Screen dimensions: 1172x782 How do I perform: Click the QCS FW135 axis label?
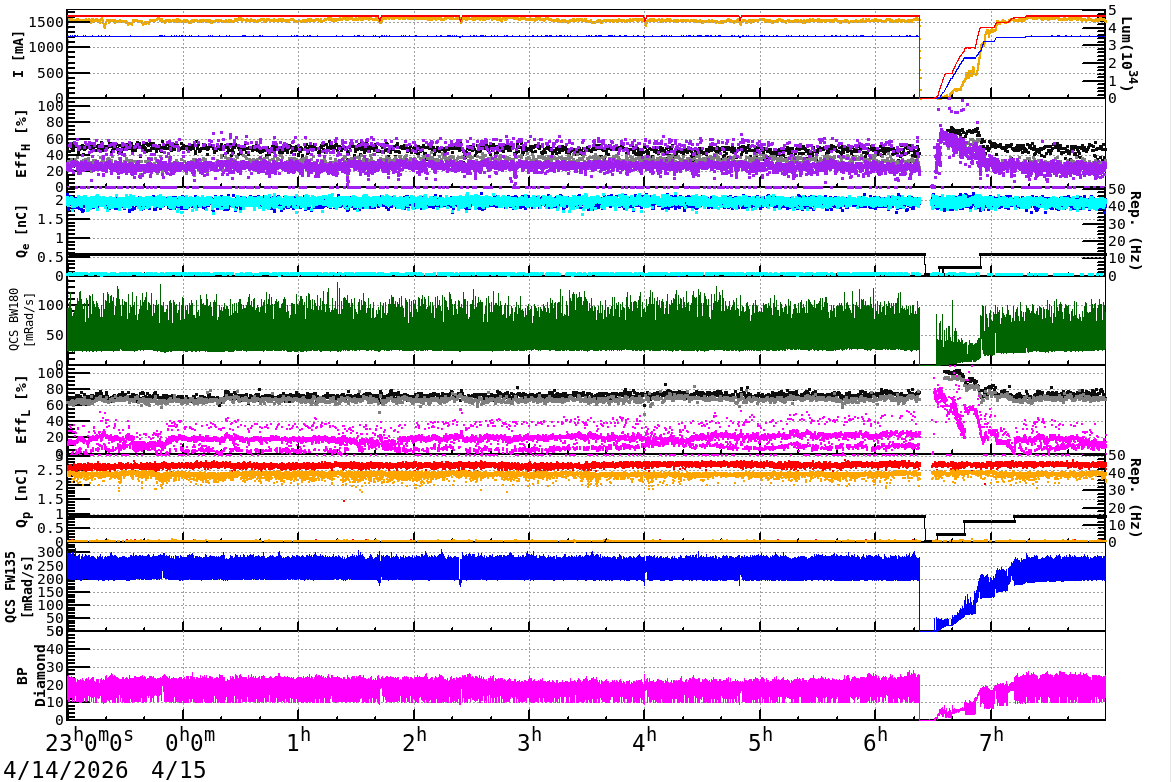click(20, 587)
